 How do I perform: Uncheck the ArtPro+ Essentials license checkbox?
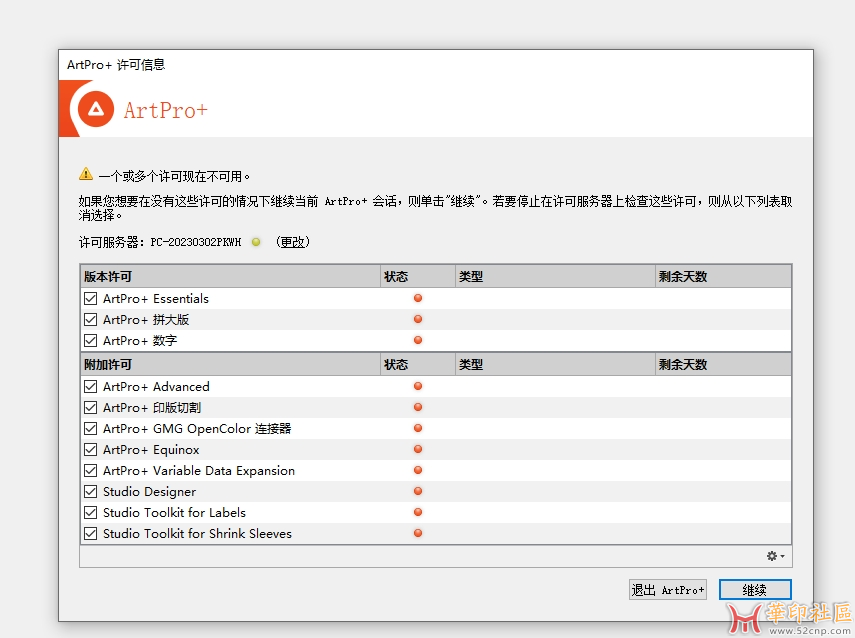91,298
